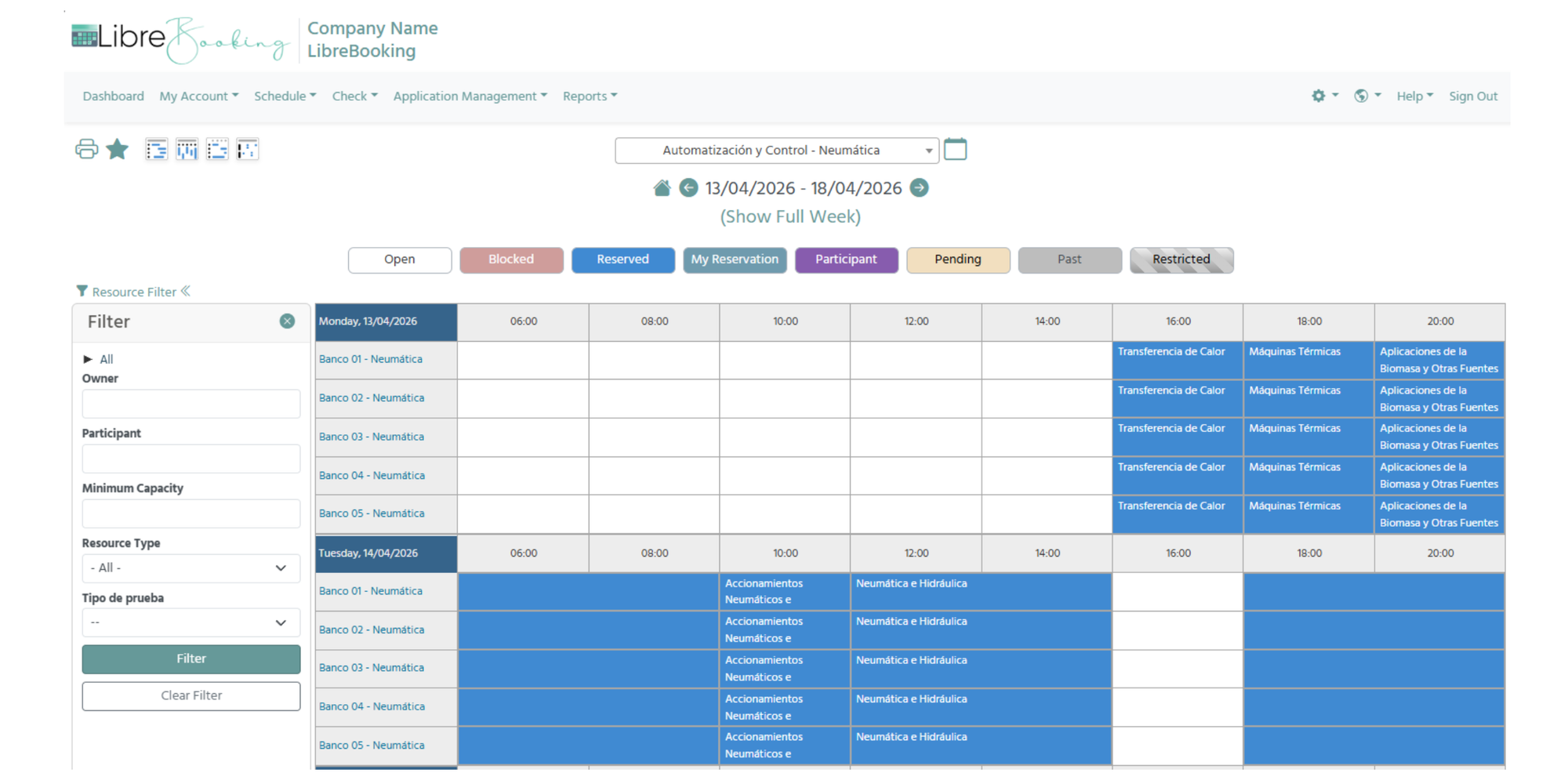
Task: Open the Schedule menu
Action: (285, 96)
